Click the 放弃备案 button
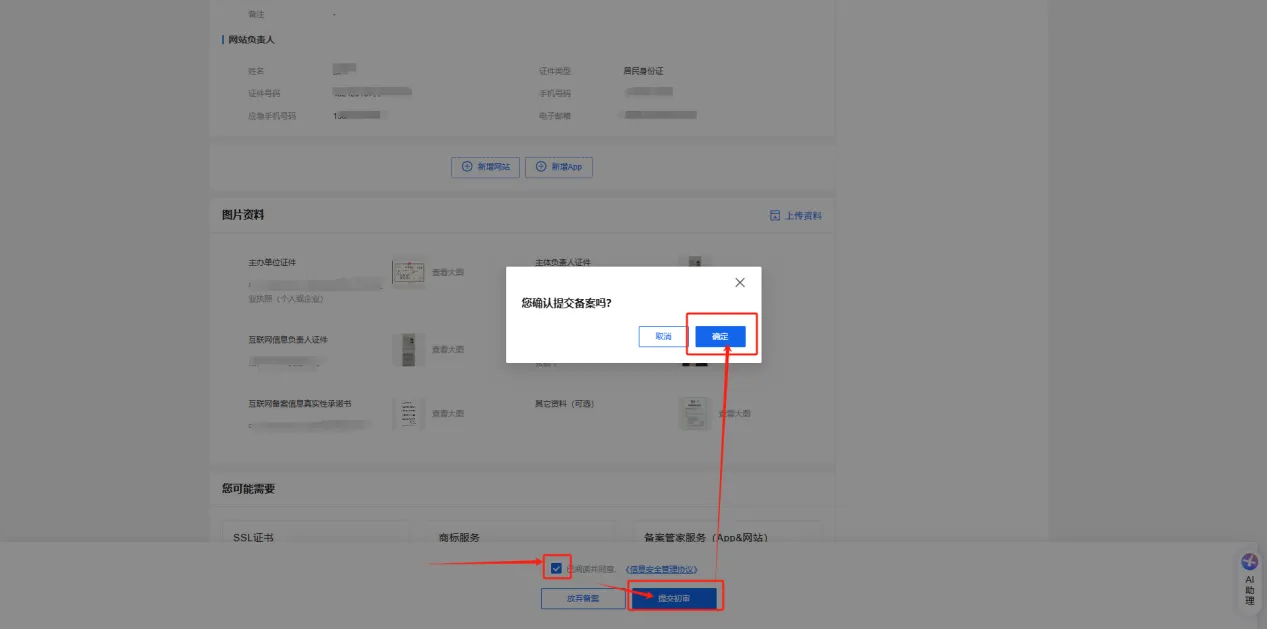 [x=583, y=598]
